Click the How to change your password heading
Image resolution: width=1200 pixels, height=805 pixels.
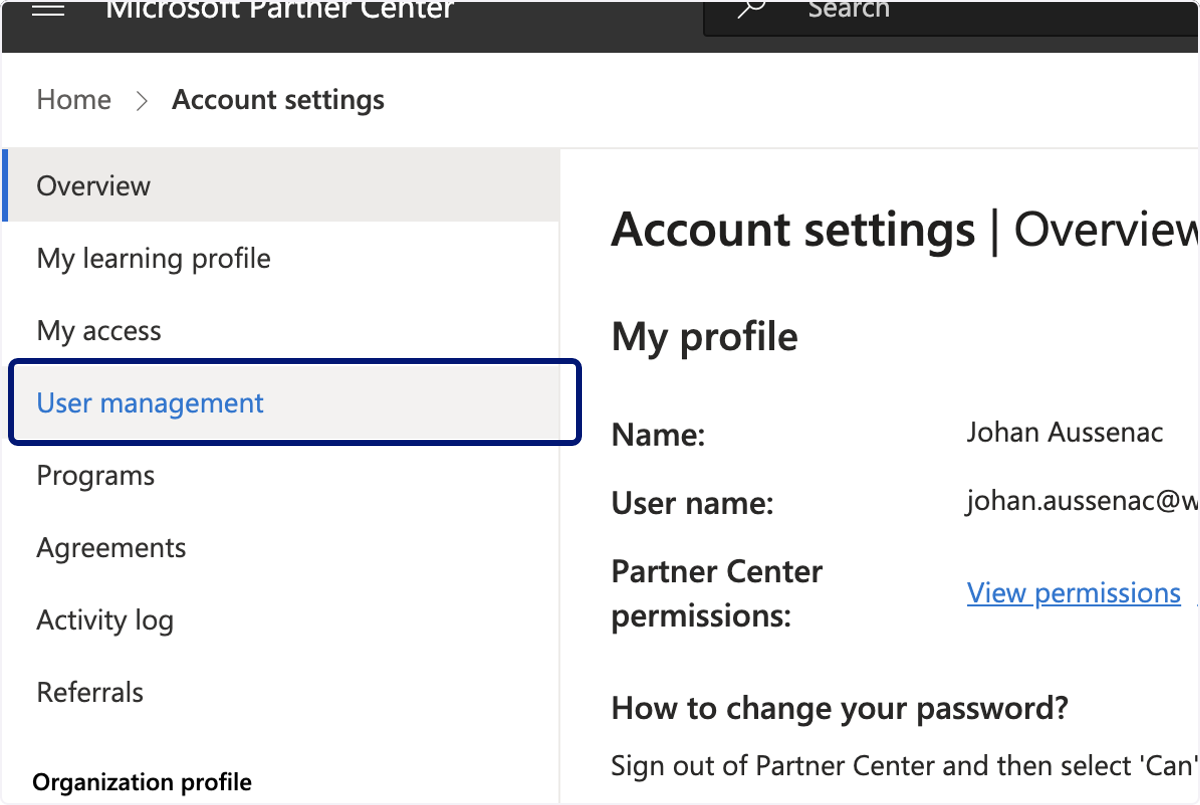click(840, 709)
